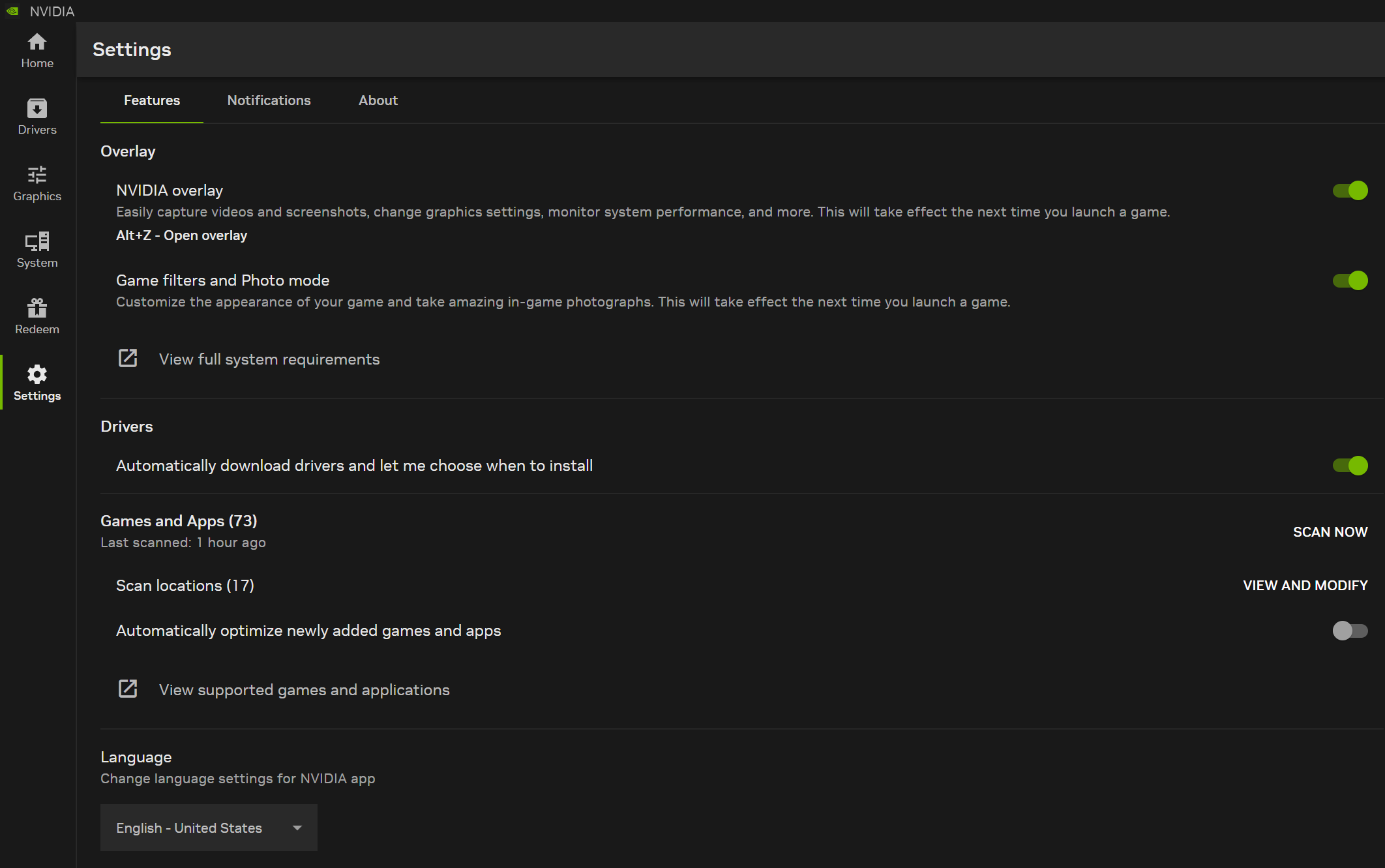Switch to the About tab

[x=378, y=100]
